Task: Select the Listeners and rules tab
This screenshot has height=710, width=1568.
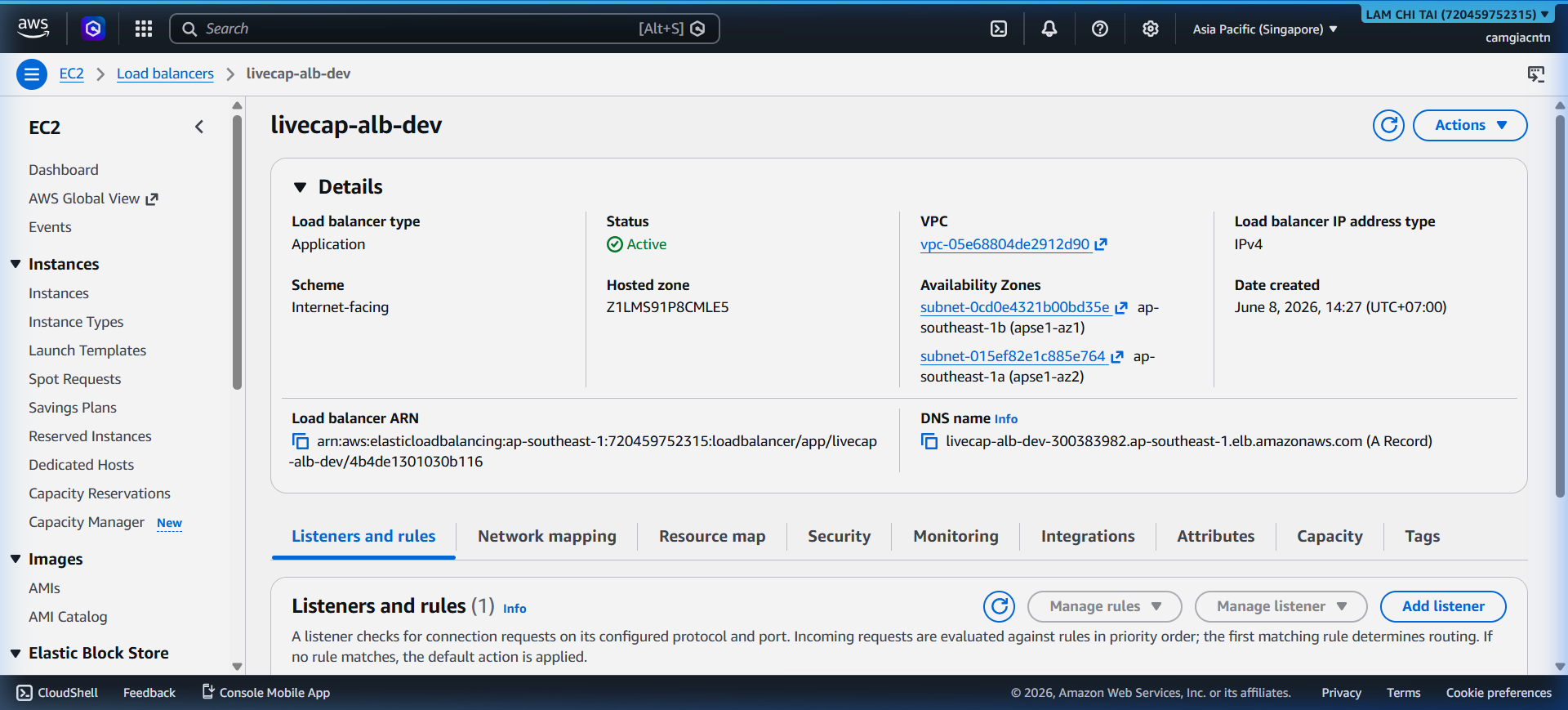Action: pyautogui.click(x=363, y=536)
